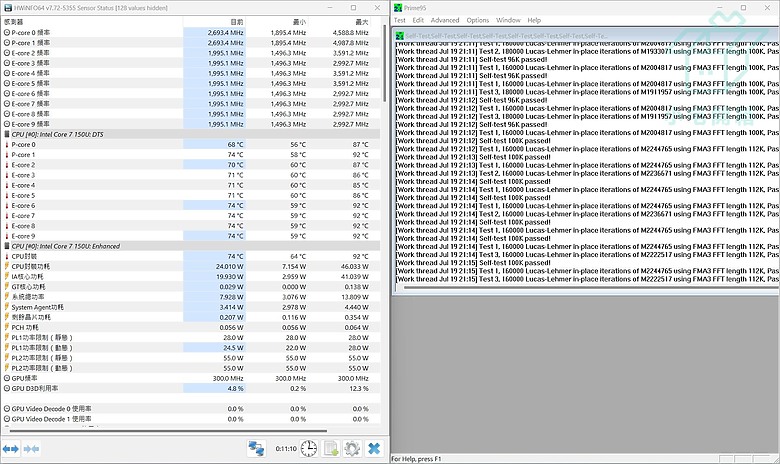The height and width of the screenshot is (464, 780).
Task: Click the maximum CPU package power 46.033 W
Action: (354, 267)
